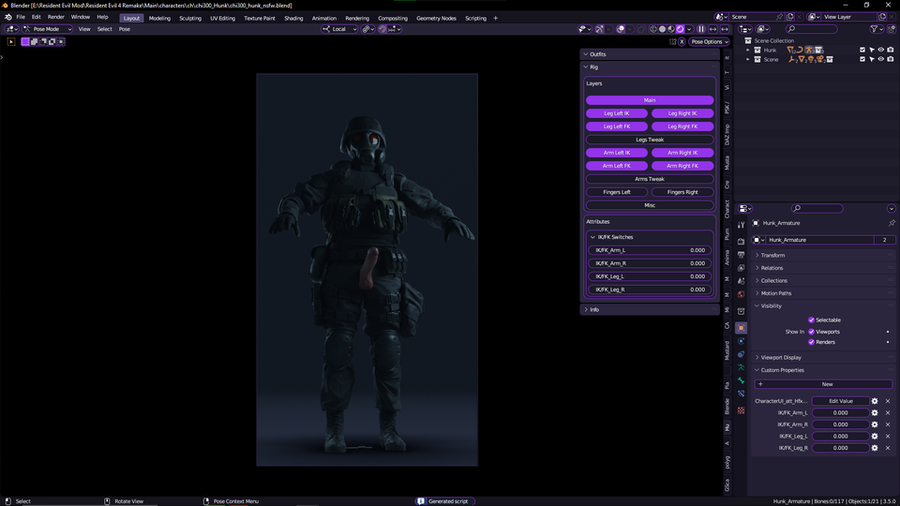Open the Physics properties tab icon
Screen dimensions: 900x506
pyautogui.click(x=741, y=341)
